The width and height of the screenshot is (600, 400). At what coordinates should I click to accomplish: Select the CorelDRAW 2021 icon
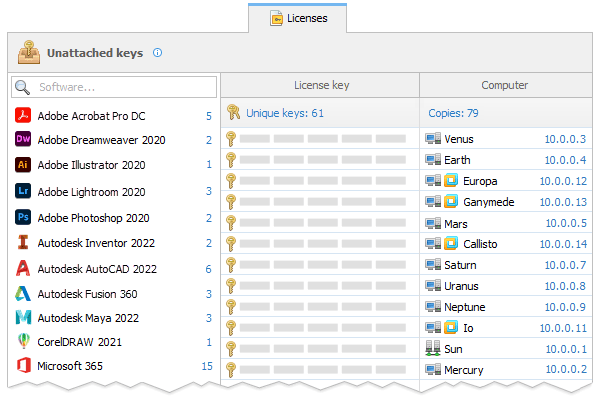coord(24,341)
